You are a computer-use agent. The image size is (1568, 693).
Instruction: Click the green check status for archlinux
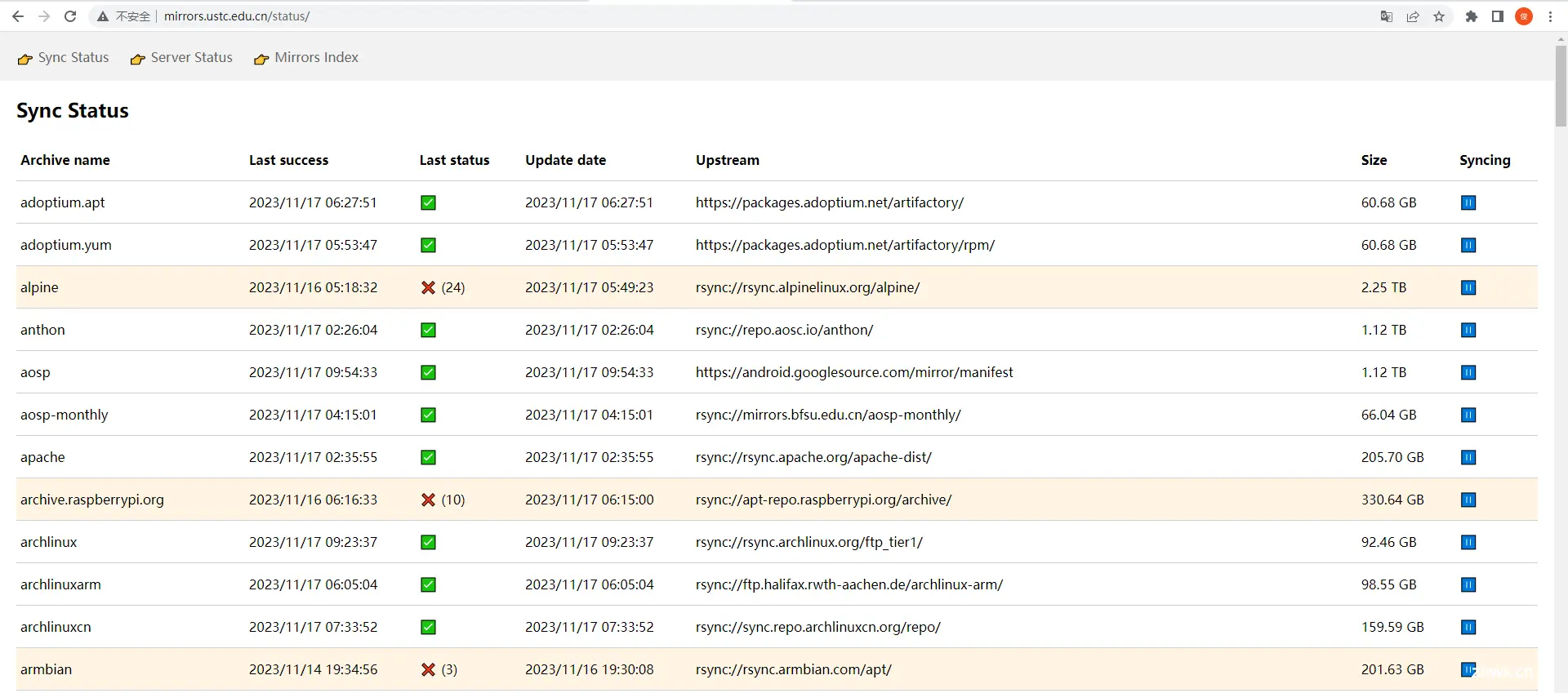coord(428,542)
